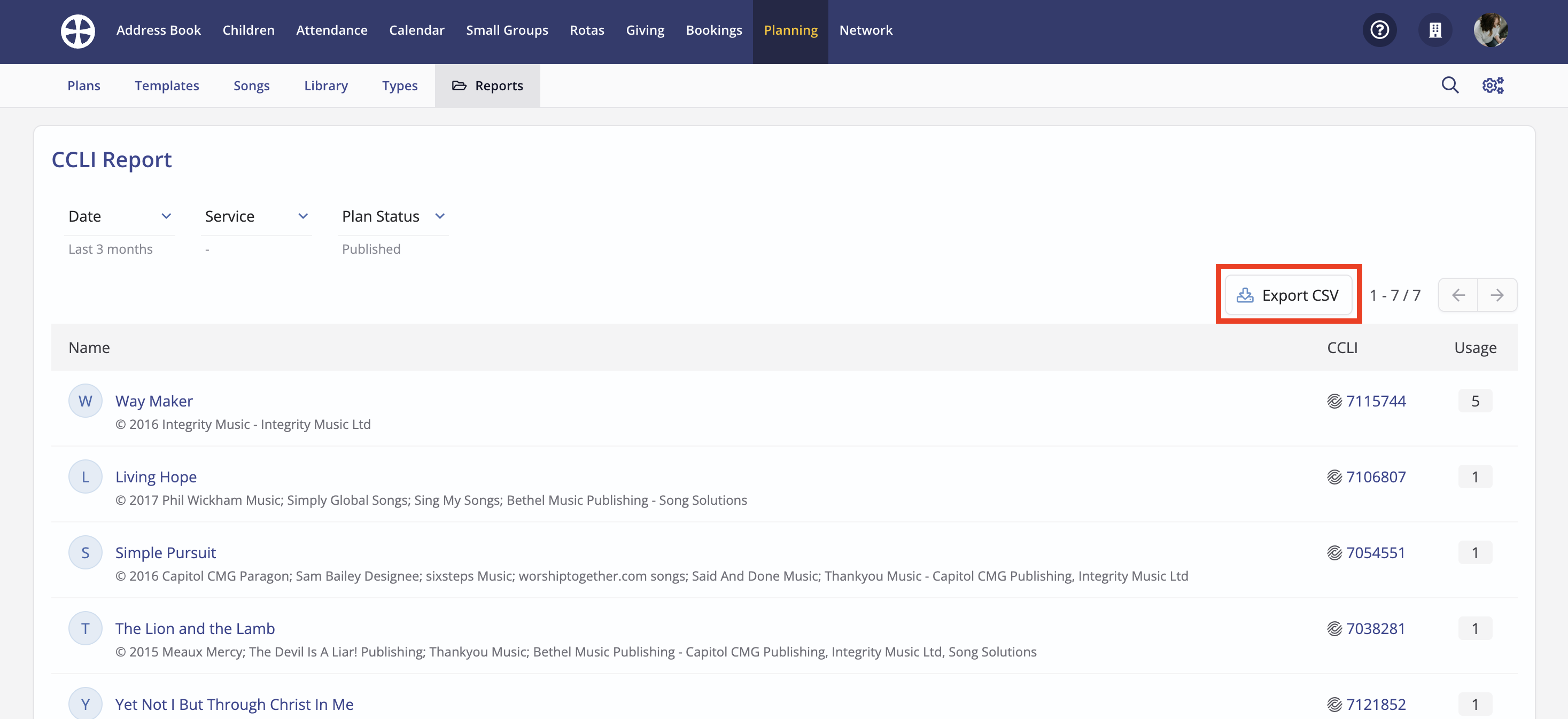Open the Calendar module
This screenshot has height=719, width=1568.
417,30
